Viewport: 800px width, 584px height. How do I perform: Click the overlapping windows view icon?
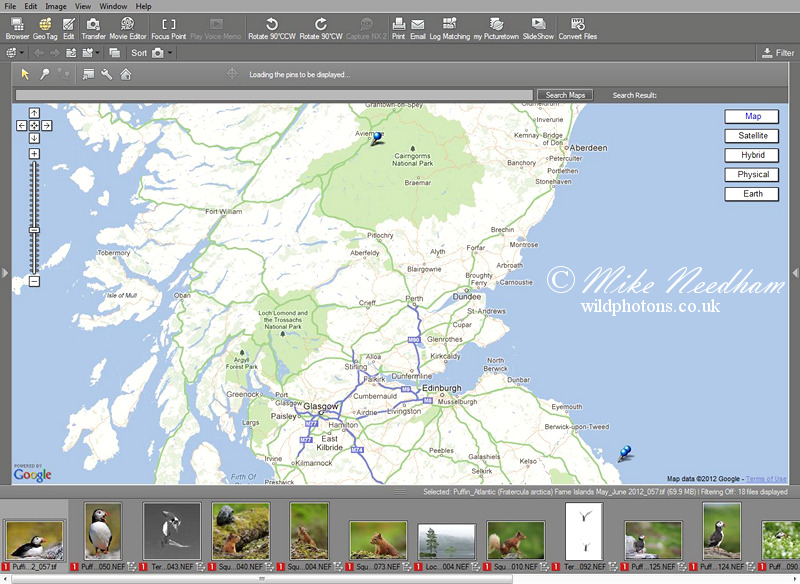click(x=115, y=53)
